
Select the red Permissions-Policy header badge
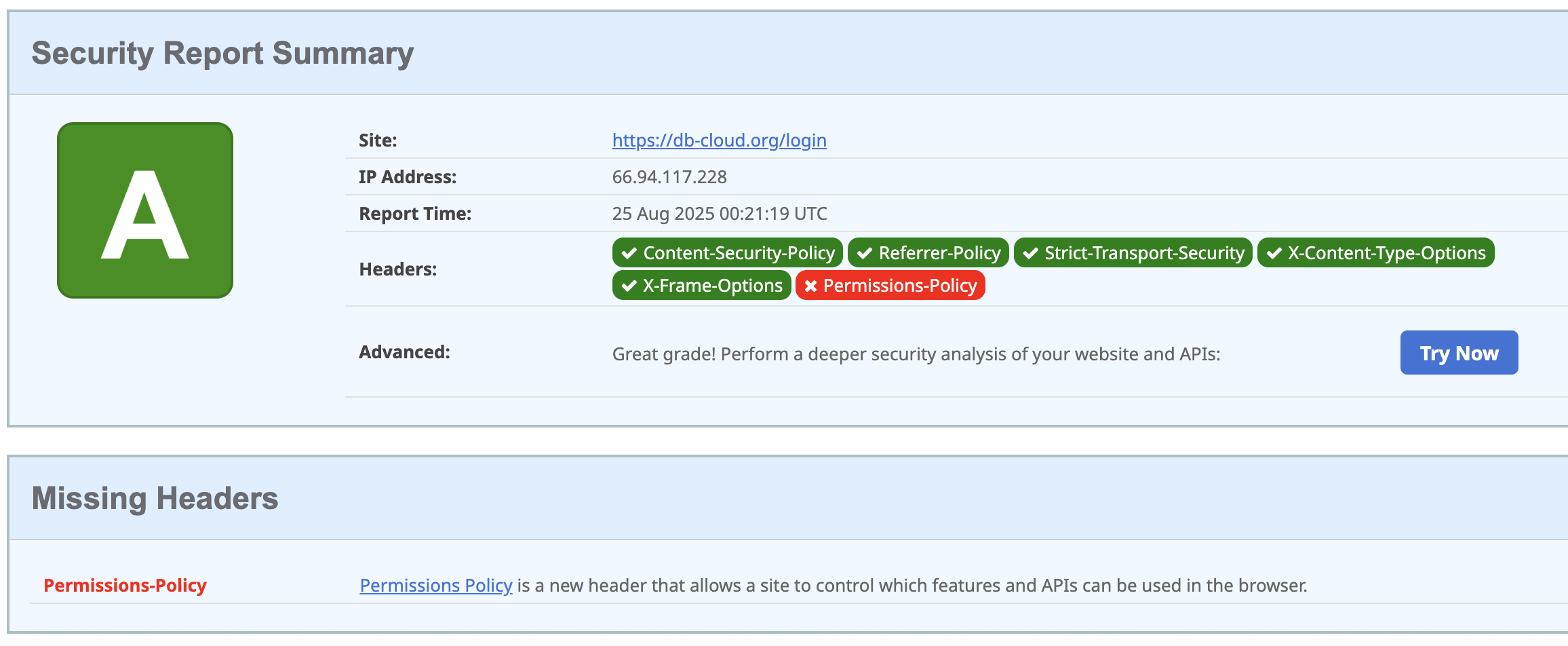coord(890,286)
